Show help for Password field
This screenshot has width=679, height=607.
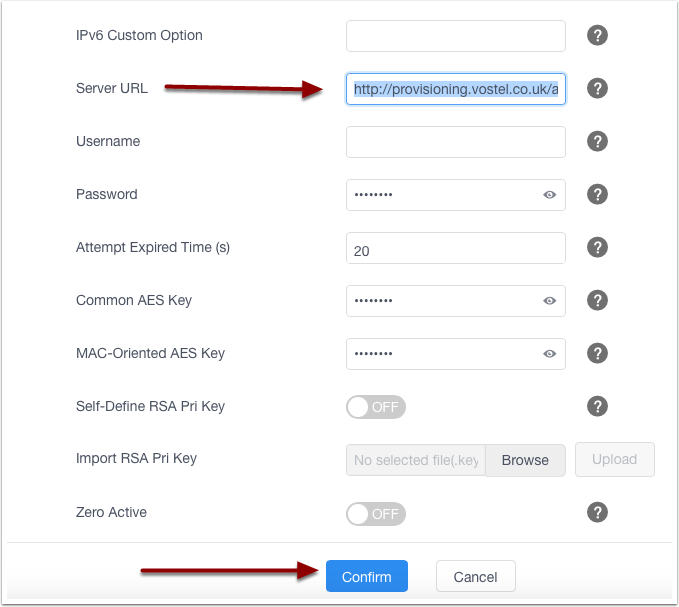(597, 195)
